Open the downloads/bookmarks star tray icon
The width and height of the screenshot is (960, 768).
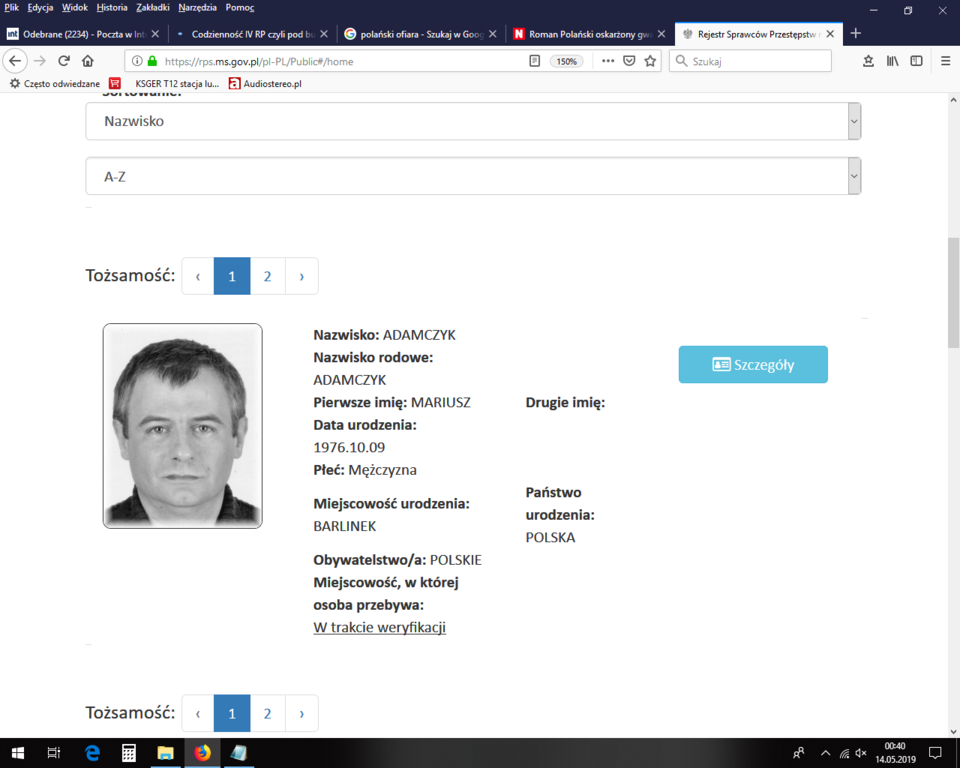pyautogui.click(x=868, y=61)
